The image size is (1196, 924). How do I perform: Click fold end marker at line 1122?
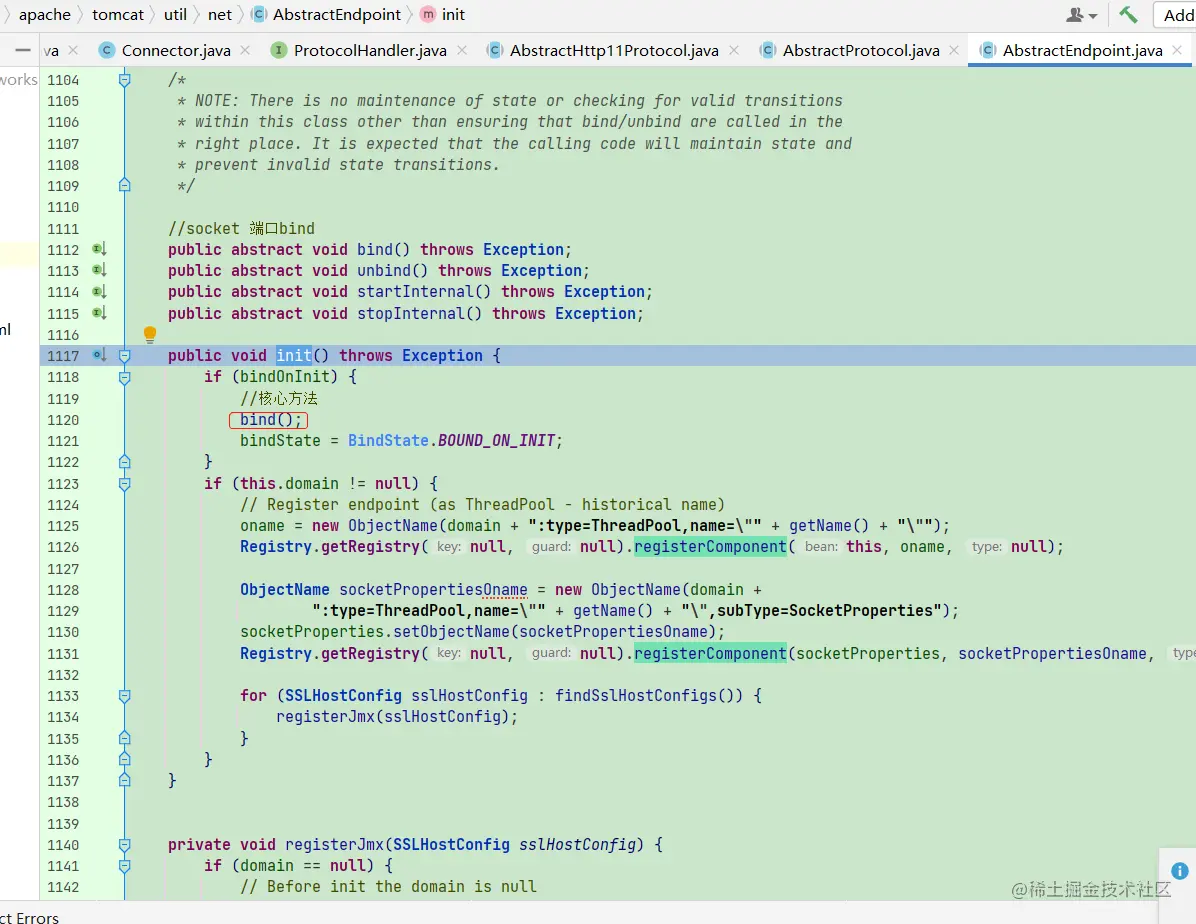coord(124,462)
